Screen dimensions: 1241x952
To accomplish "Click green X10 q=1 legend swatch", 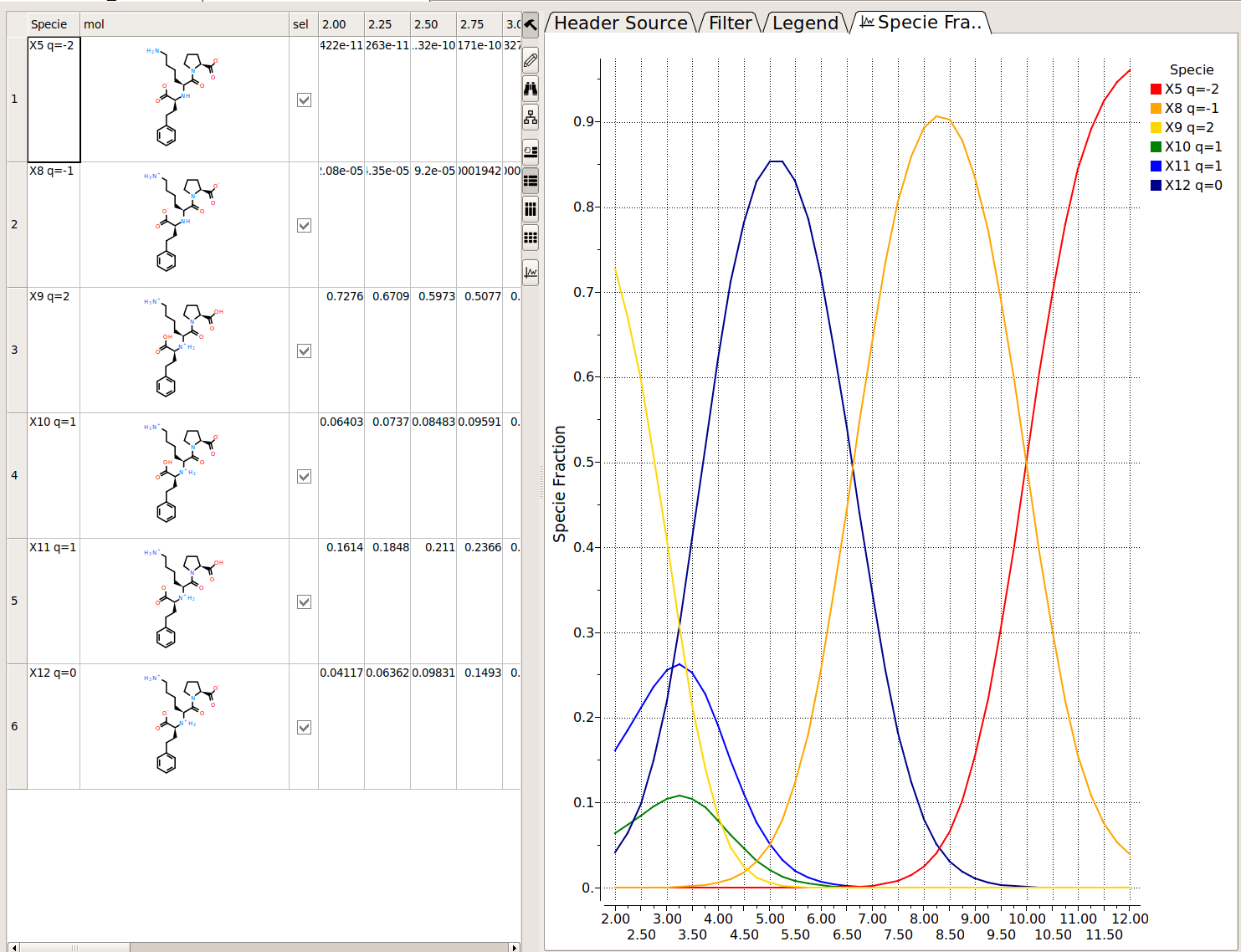I will pyautogui.click(x=1156, y=147).
